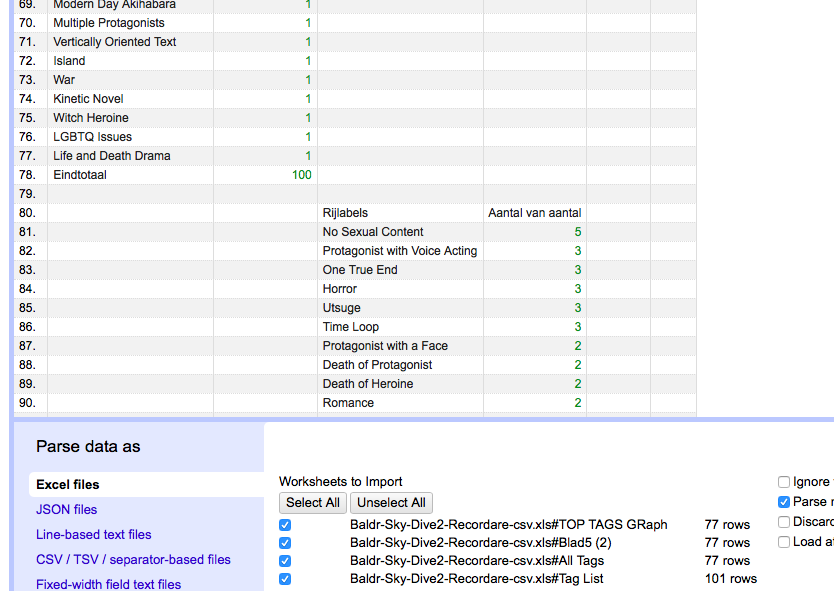Toggle the Blad5 (2) worksheet checkbox
The image size is (834, 591).
(285, 543)
